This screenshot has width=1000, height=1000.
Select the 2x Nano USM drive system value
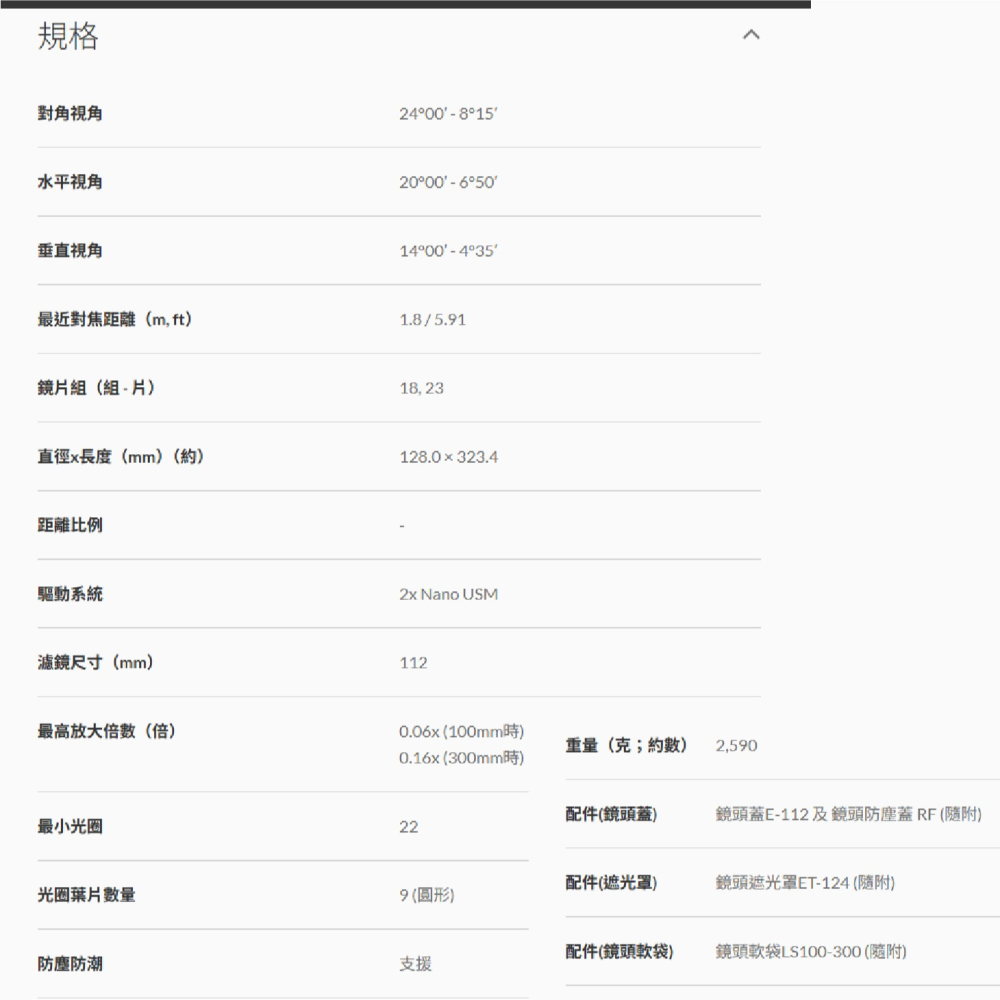(x=449, y=594)
